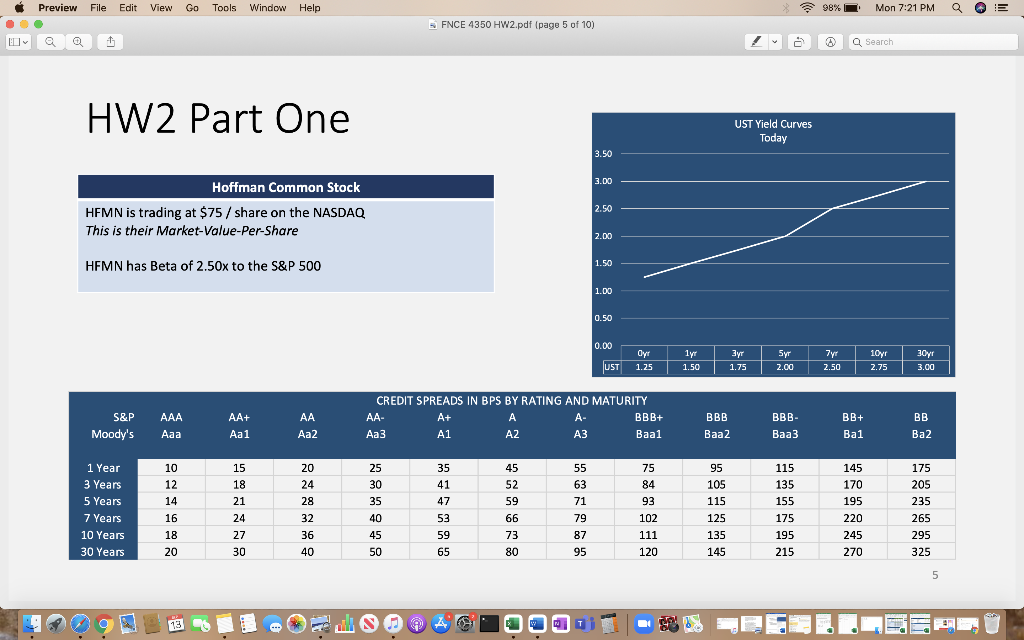Open Microsoft Excel from the Dock

[x=513, y=624]
